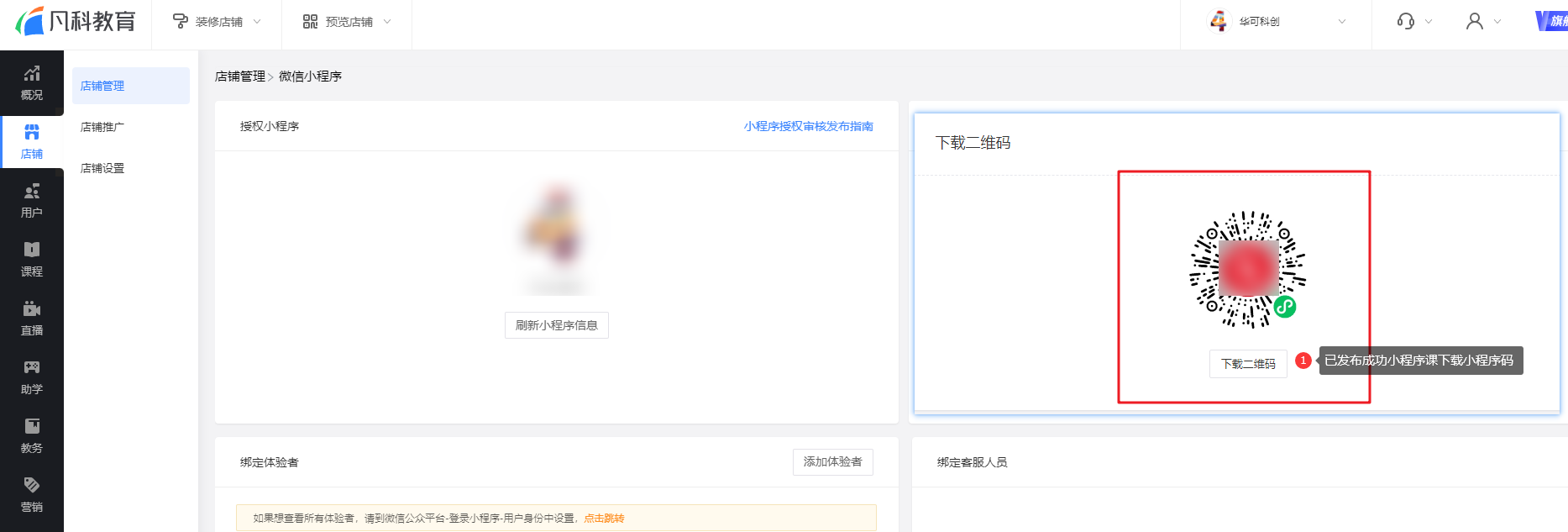The height and width of the screenshot is (532, 1568).
Task: Click the grid icon beside 预览店铺
Action: point(310,21)
